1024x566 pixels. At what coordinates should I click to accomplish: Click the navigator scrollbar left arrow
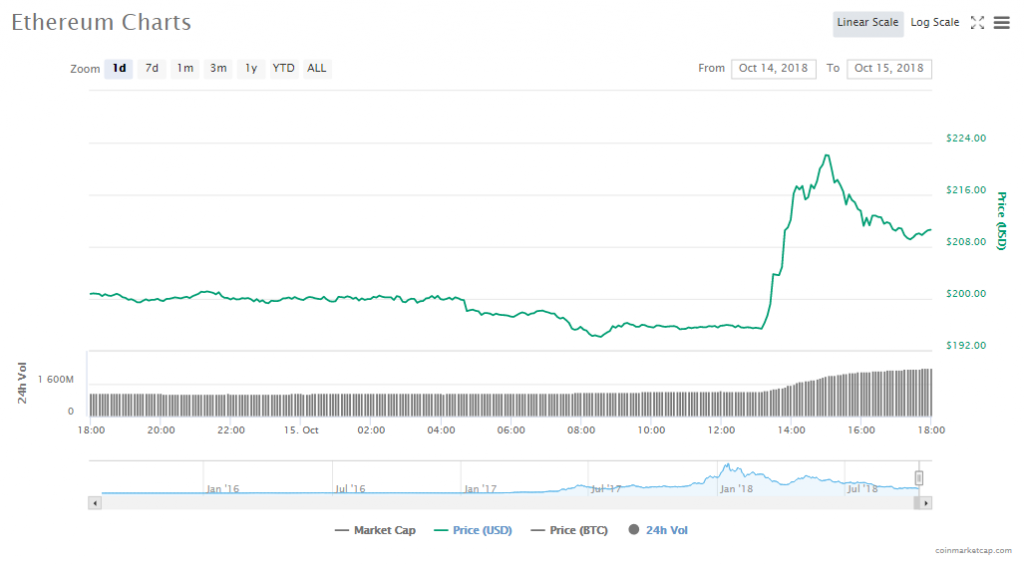coord(96,502)
